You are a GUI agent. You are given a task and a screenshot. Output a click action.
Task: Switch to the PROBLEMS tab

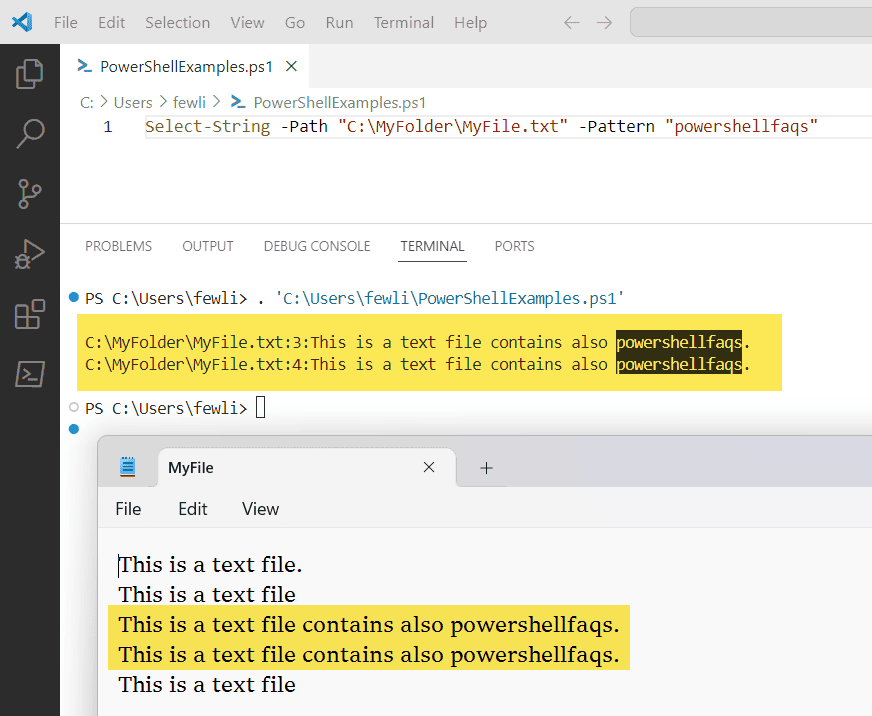click(118, 246)
